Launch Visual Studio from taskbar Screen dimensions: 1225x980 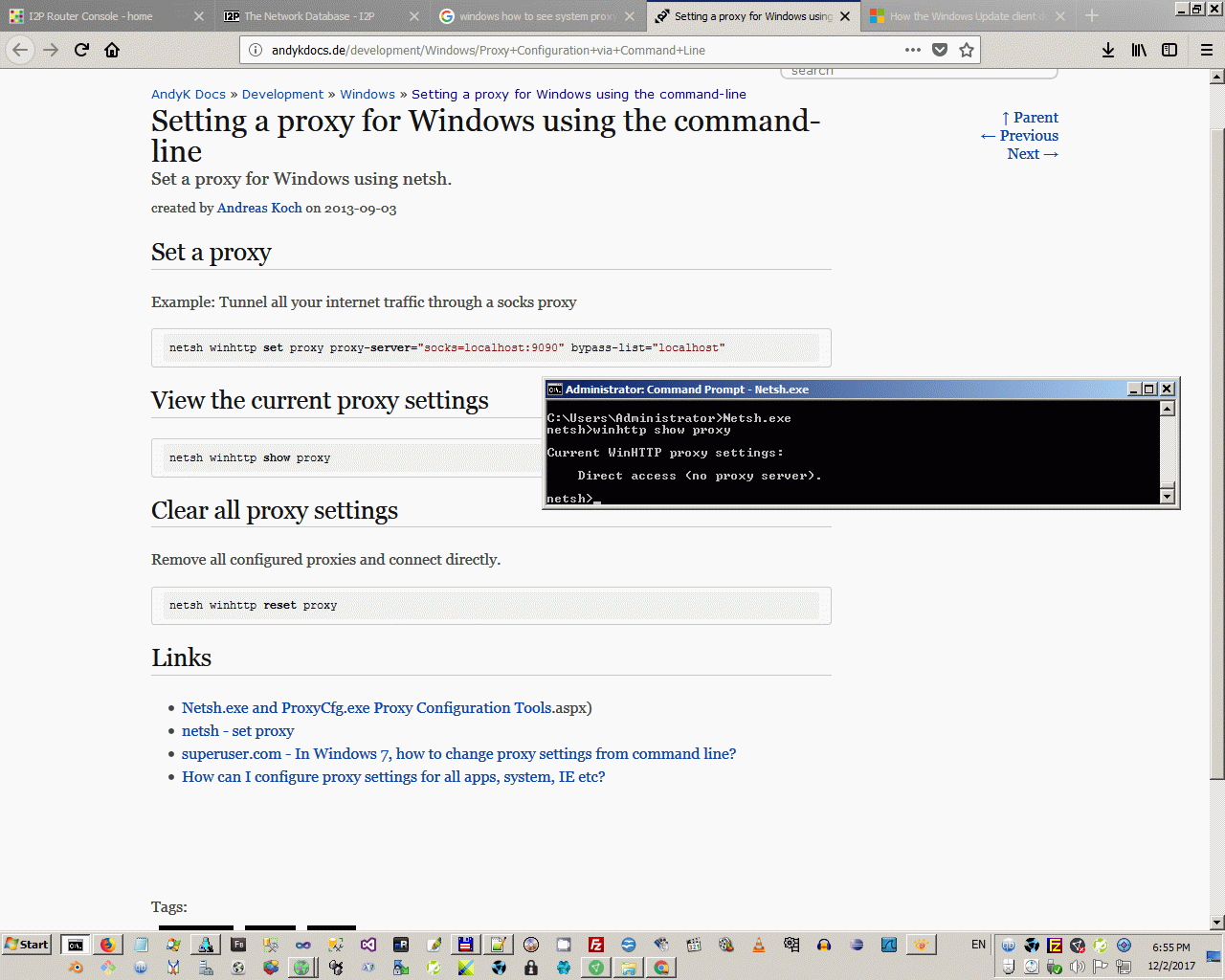coord(368,945)
